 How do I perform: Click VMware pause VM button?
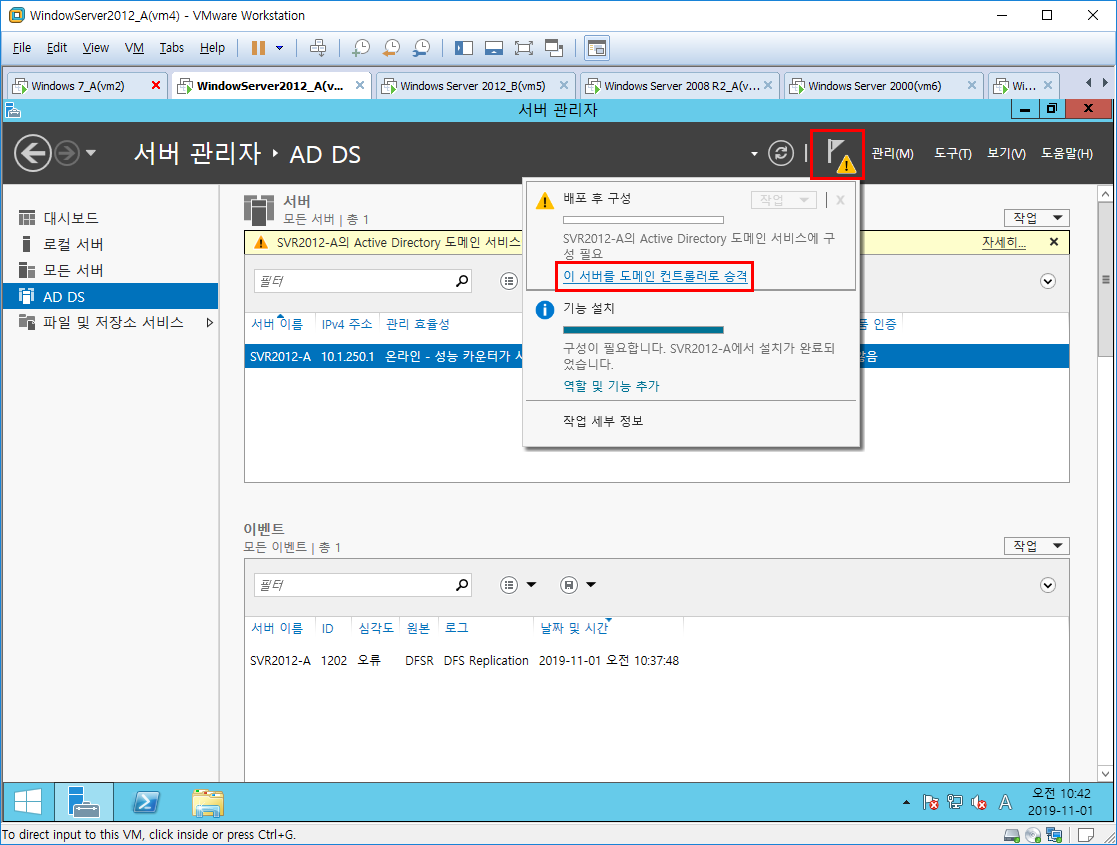259,48
